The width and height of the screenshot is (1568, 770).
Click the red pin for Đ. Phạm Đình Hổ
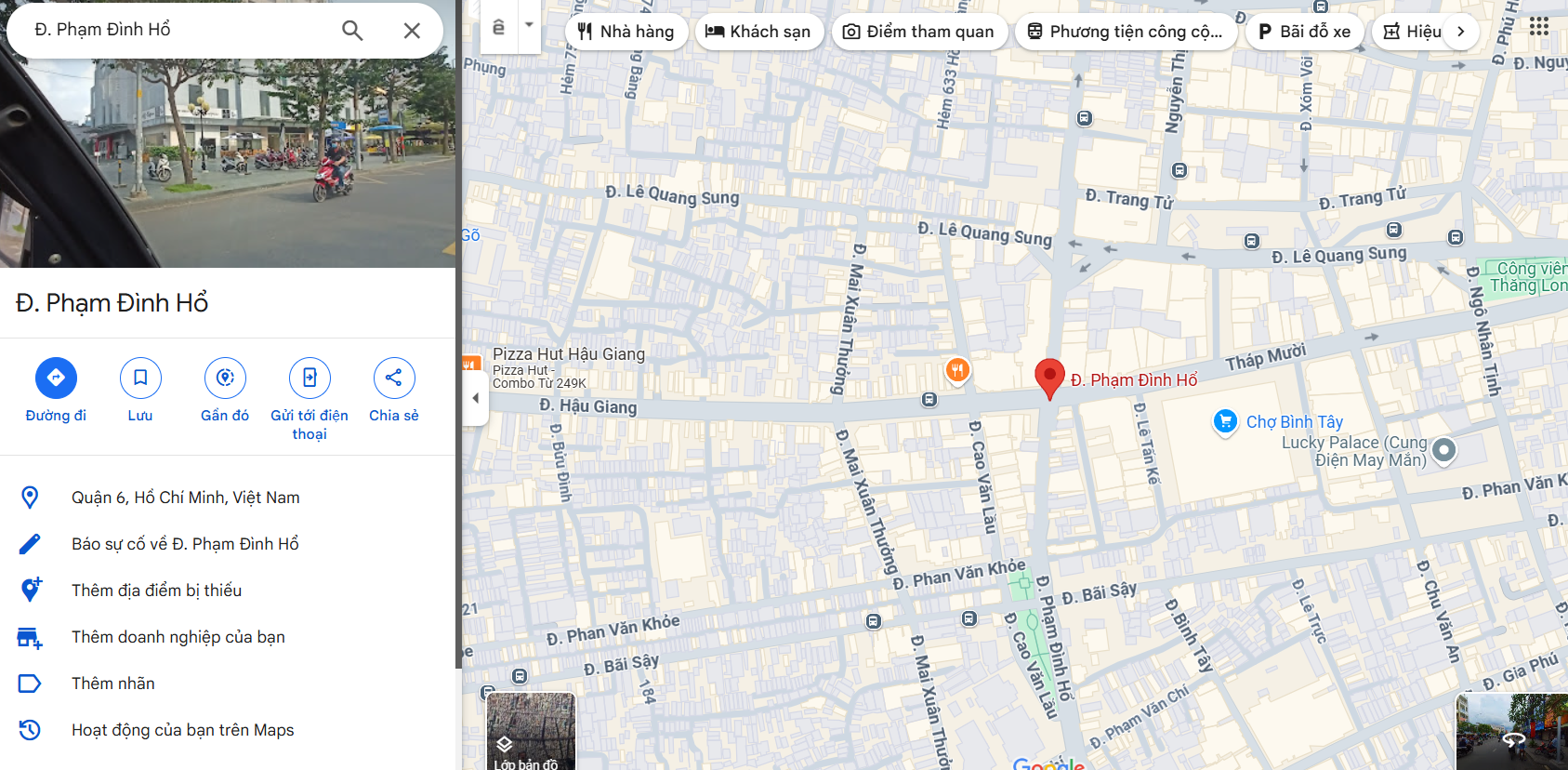click(x=1049, y=378)
